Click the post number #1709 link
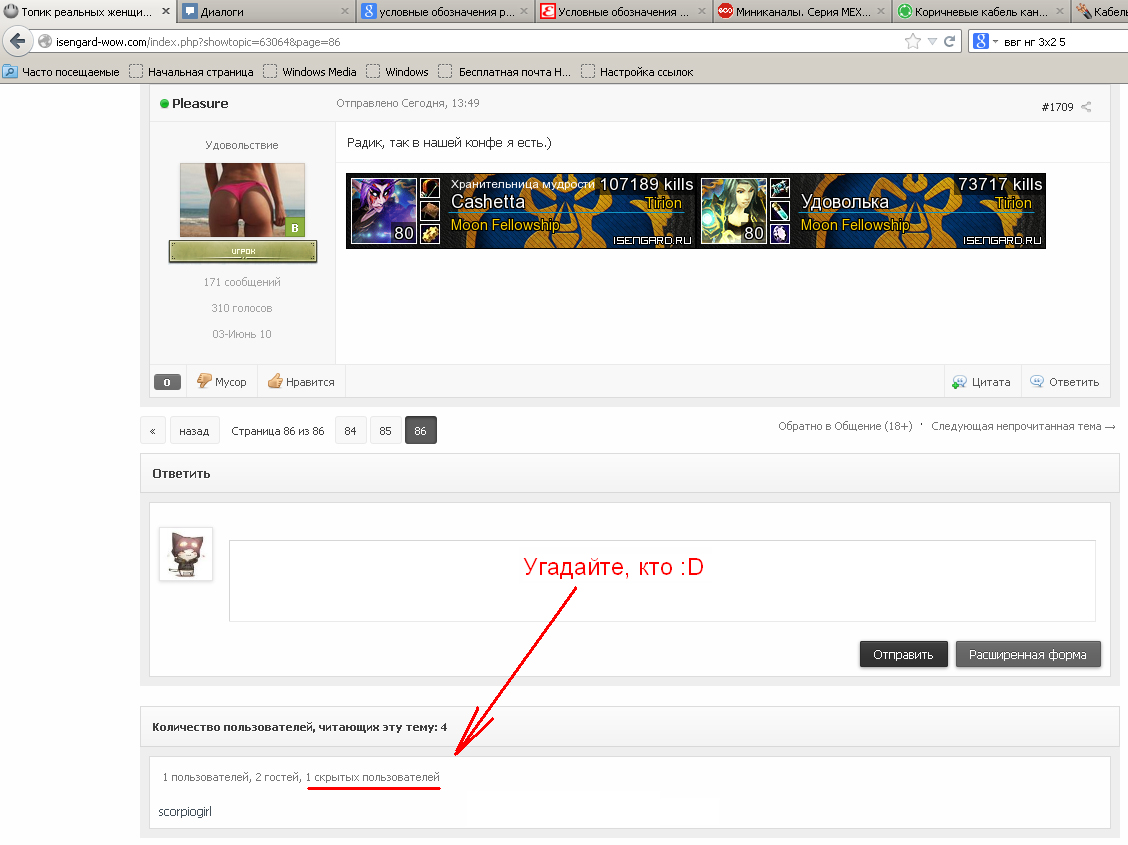Screen dimensions: 1128x845 1057,107
